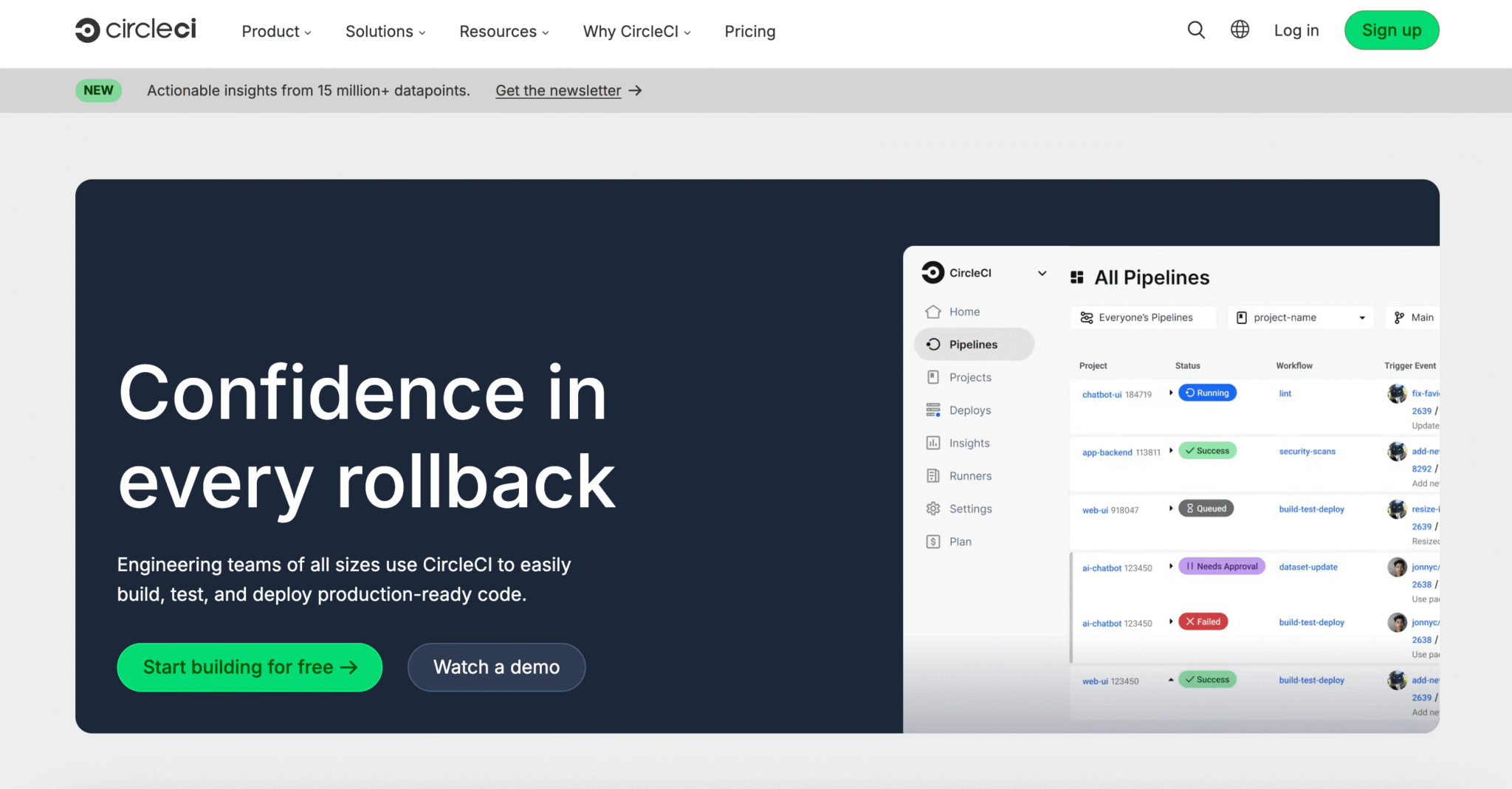This screenshot has height=789, width=1512.
Task: Click the Insights chart icon
Action: (x=933, y=443)
